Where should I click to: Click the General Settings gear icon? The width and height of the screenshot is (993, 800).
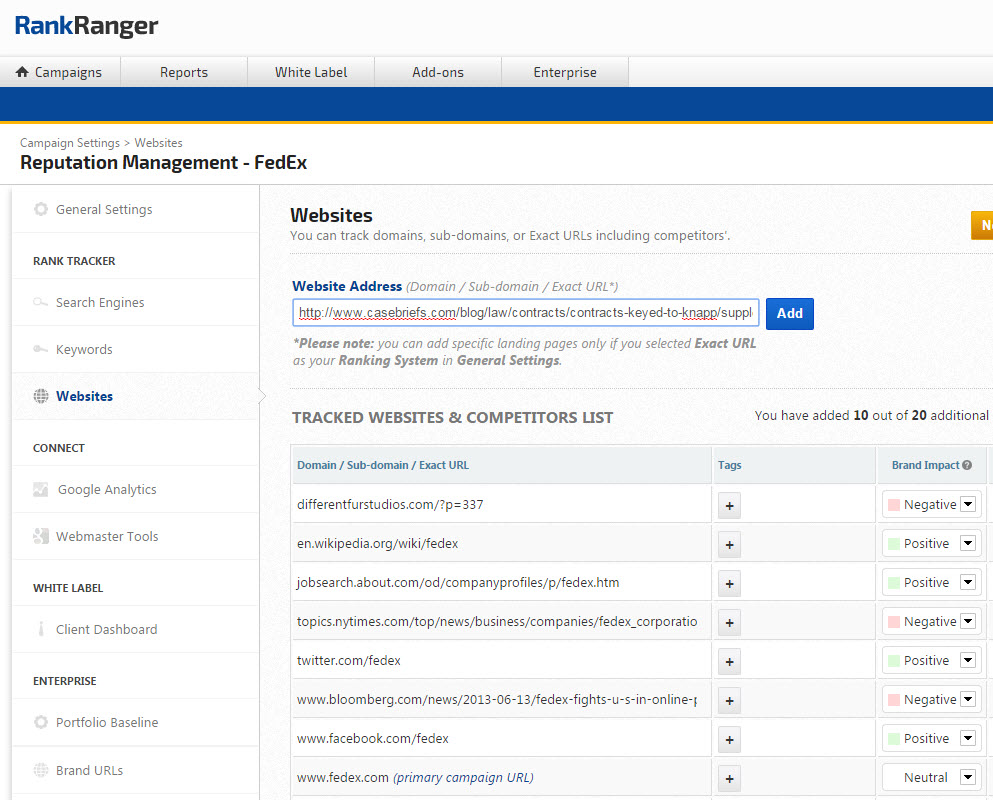40,210
